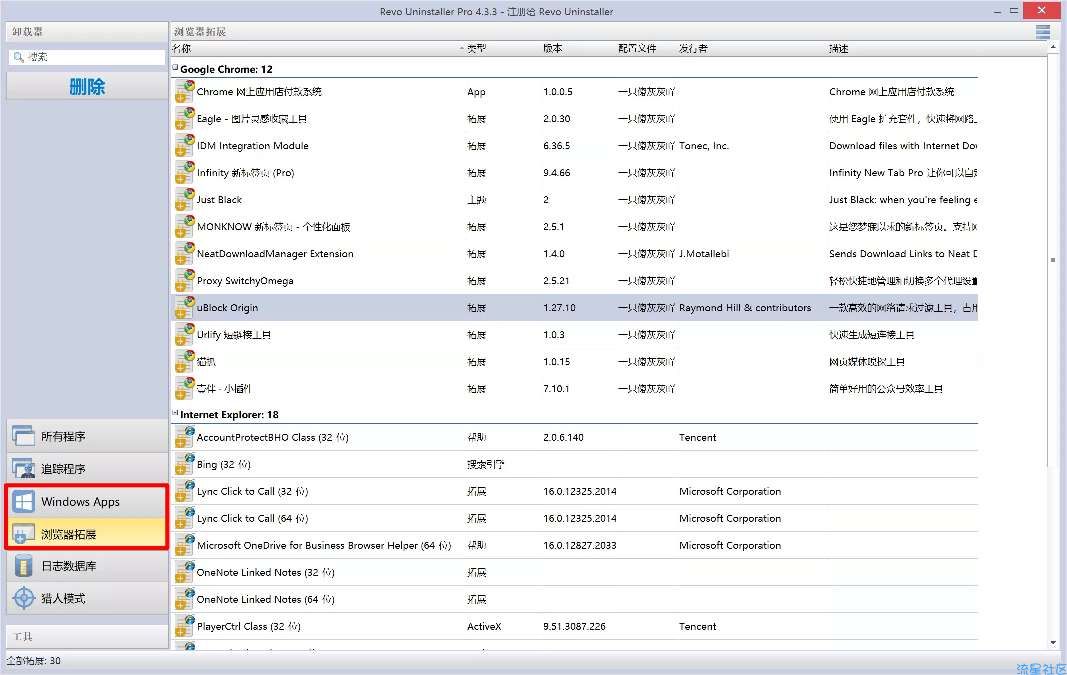Click publisher 'Tonec, Inc.'
Screen dimensions: 1067x675
point(704,146)
